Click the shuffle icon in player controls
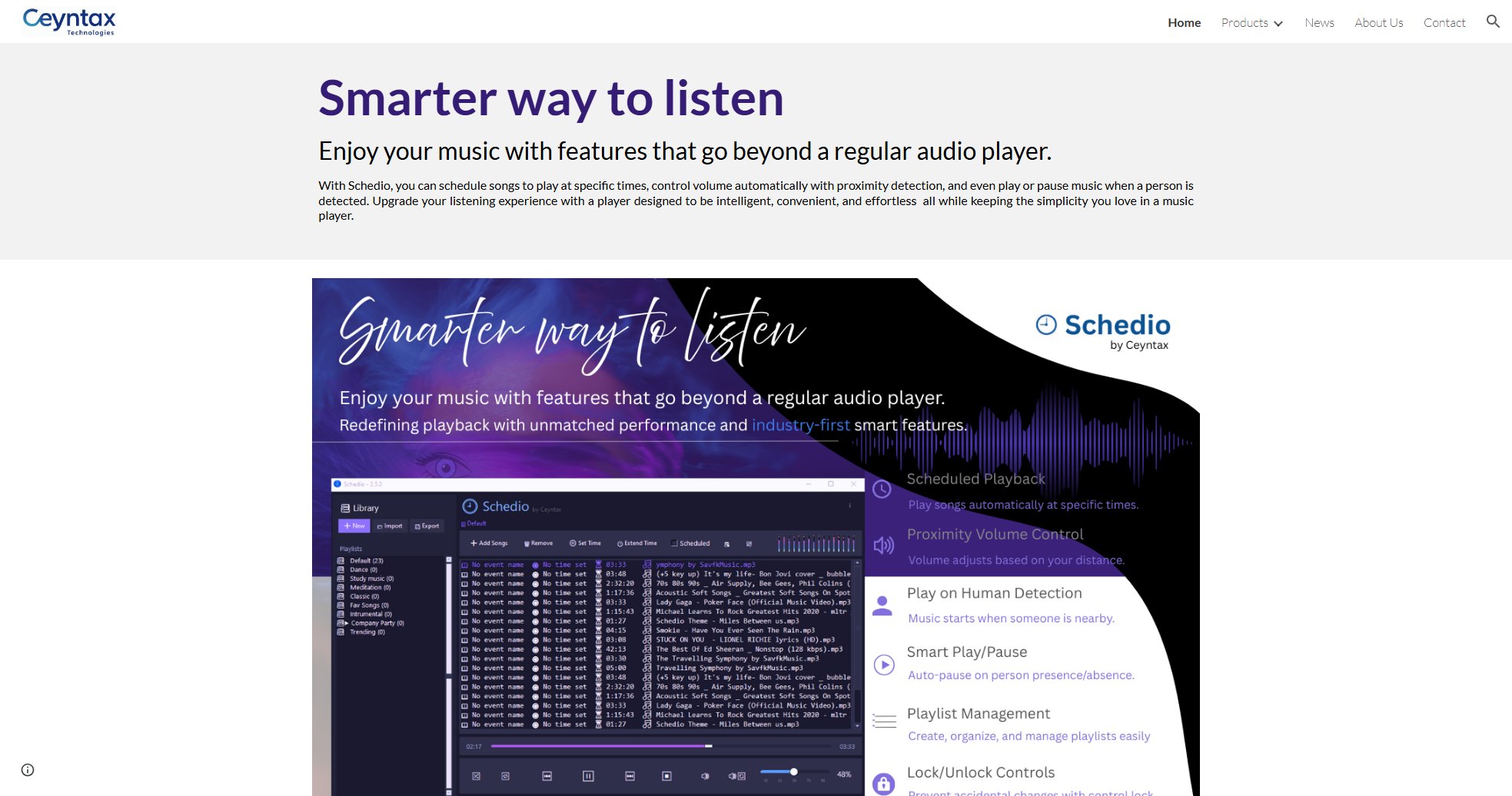Image resolution: width=1512 pixels, height=796 pixels. pyautogui.click(x=476, y=776)
